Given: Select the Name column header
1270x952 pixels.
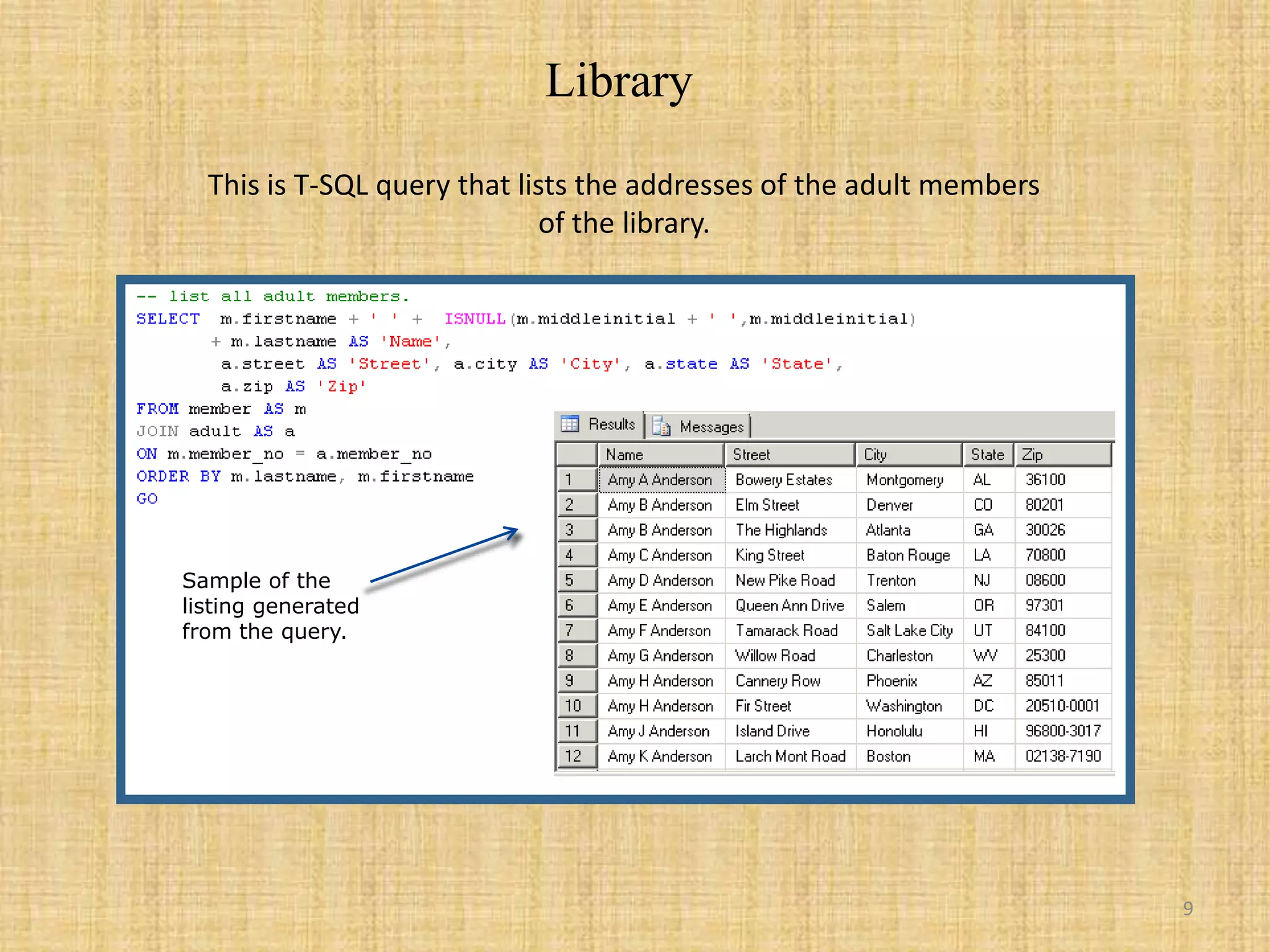Looking at the screenshot, I should point(661,454).
